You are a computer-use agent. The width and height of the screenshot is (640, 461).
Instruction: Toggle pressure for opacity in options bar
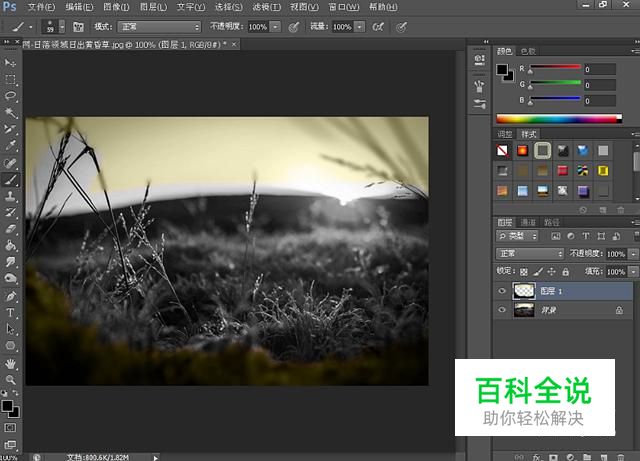pos(294,27)
